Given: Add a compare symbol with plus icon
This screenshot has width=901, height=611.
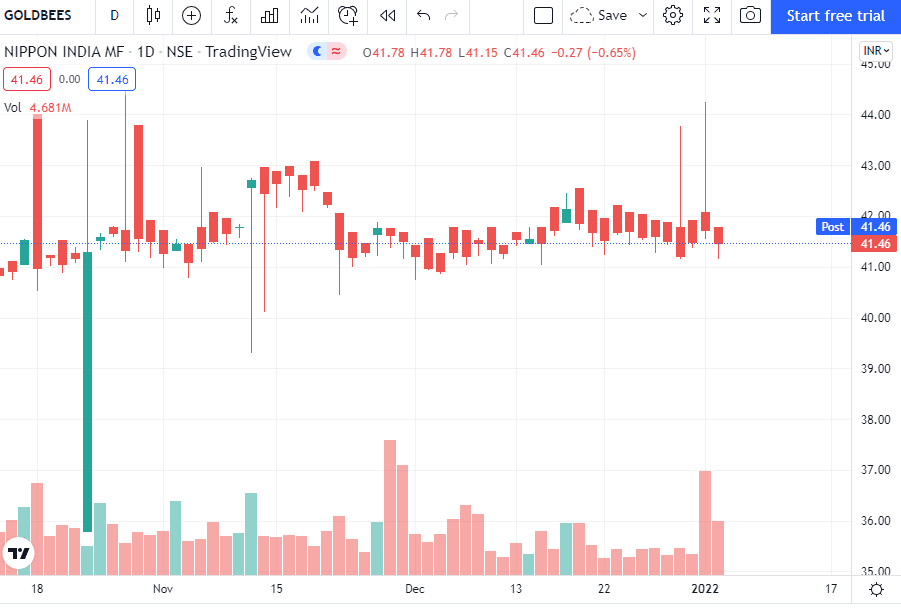Looking at the screenshot, I should [x=191, y=15].
